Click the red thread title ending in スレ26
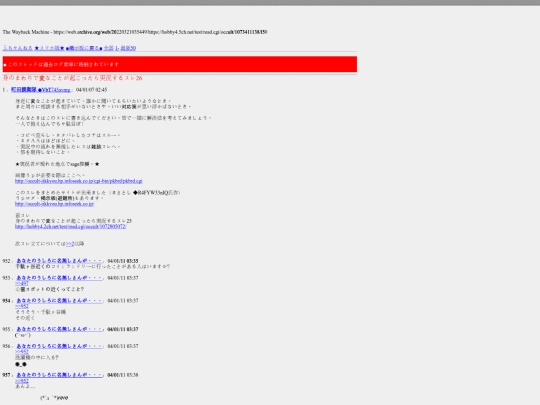 (x=72, y=78)
